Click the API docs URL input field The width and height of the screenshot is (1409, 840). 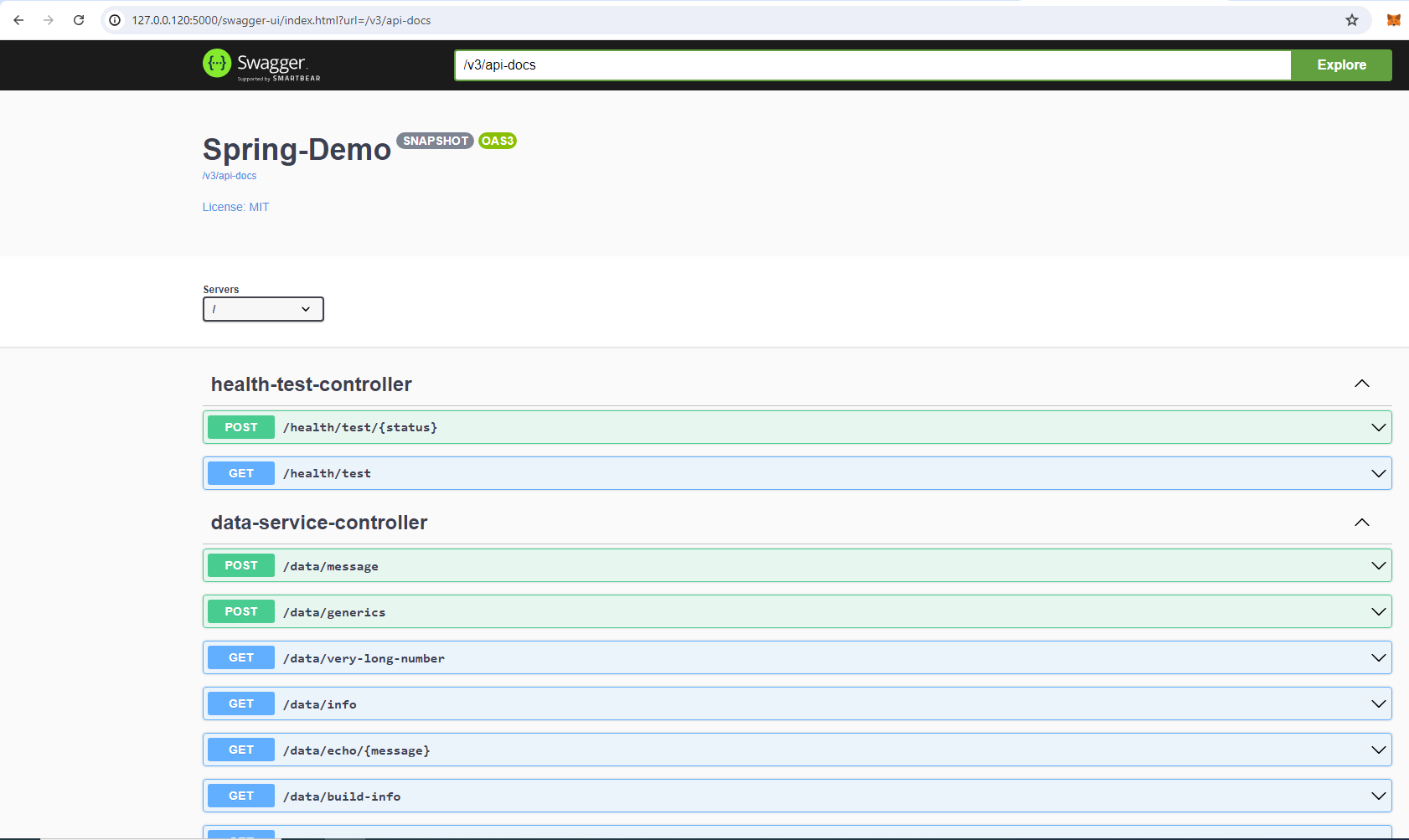click(871, 65)
